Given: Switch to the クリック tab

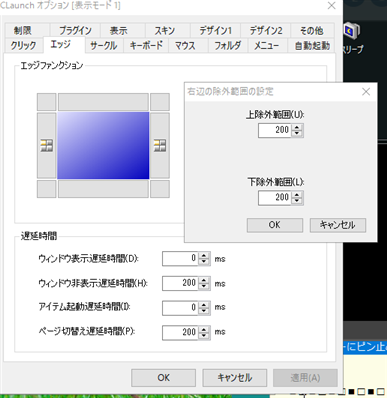Looking at the screenshot, I should [23, 45].
